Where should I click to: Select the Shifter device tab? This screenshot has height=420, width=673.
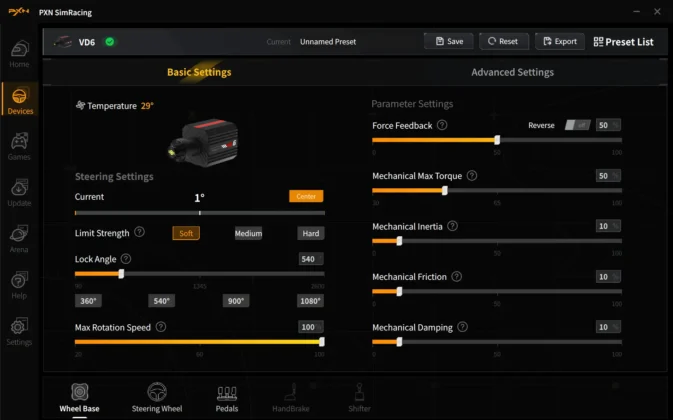coord(359,398)
